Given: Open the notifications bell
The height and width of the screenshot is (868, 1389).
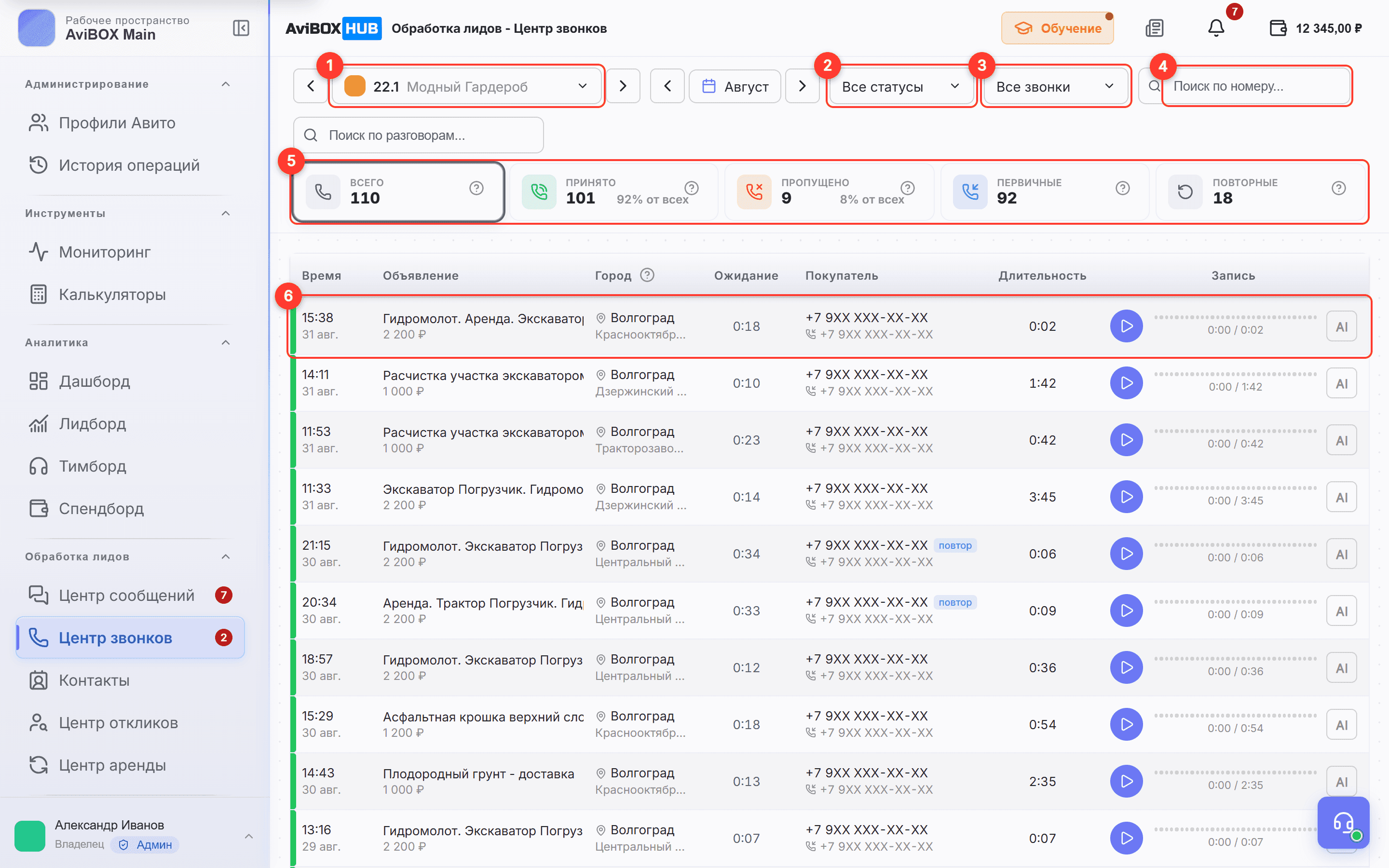Looking at the screenshot, I should tap(1216, 28).
